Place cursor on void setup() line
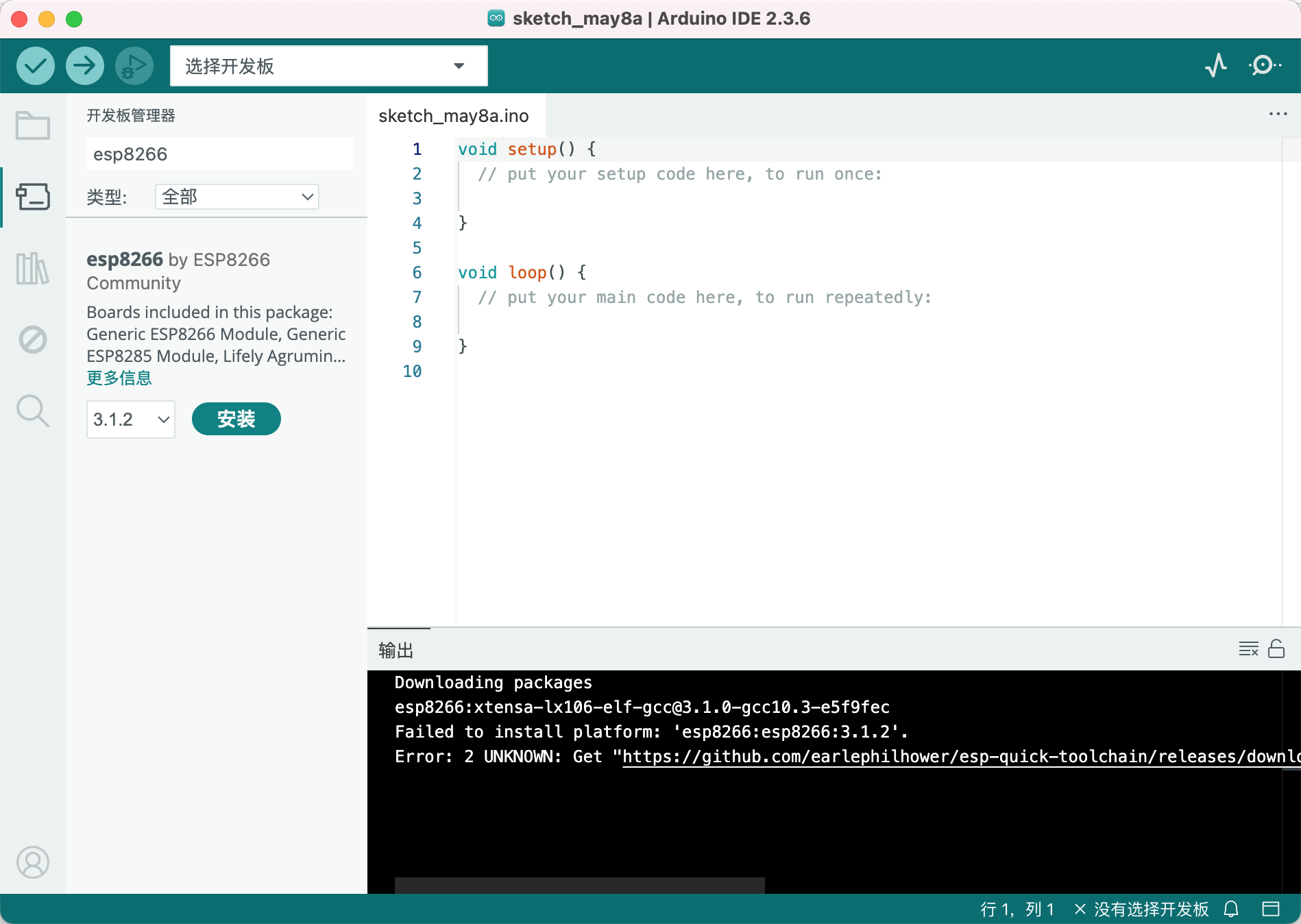The width and height of the screenshot is (1301, 924). point(527,149)
